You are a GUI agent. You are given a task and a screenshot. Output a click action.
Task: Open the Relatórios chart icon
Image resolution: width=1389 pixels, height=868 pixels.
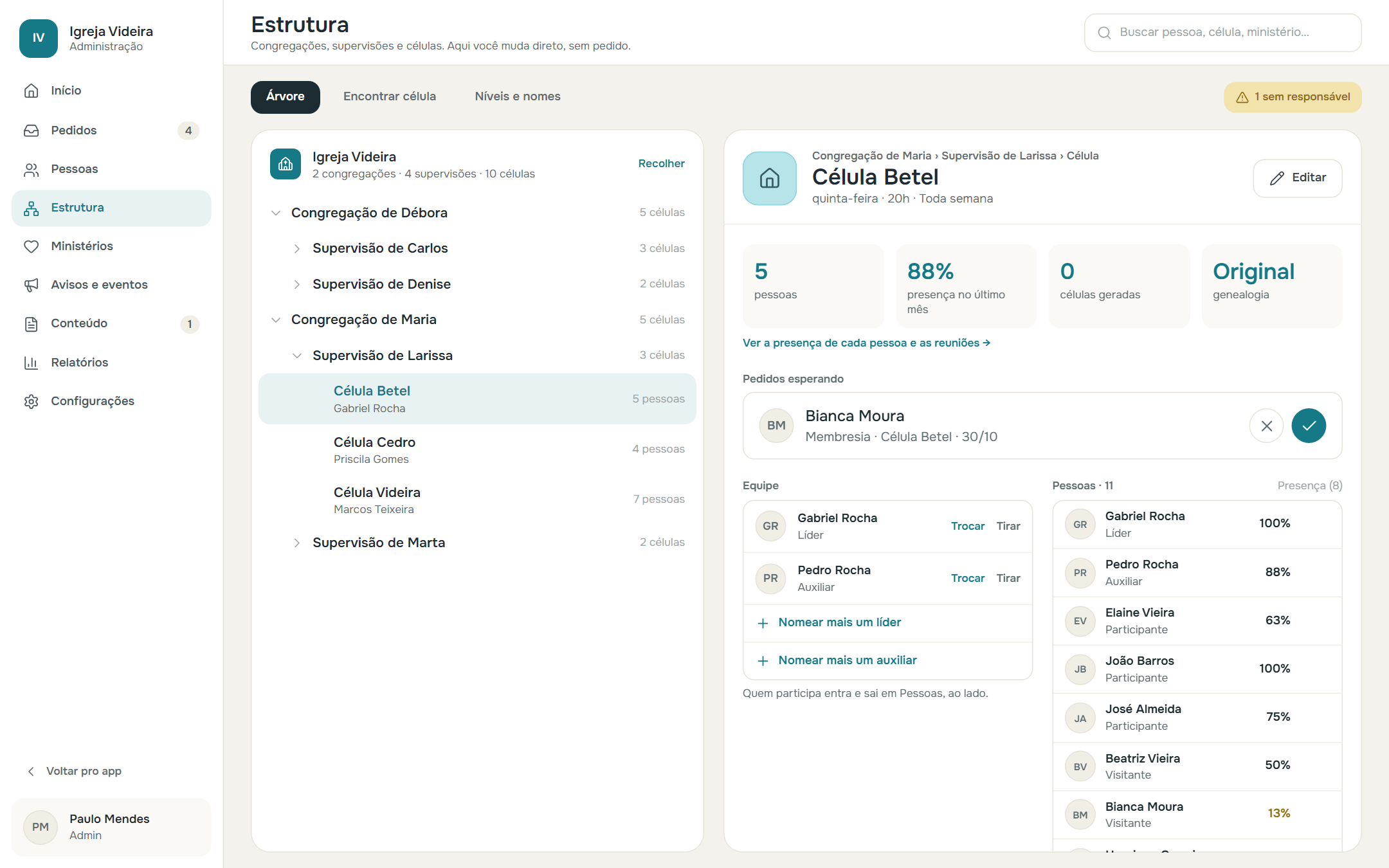click(x=32, y=363)
